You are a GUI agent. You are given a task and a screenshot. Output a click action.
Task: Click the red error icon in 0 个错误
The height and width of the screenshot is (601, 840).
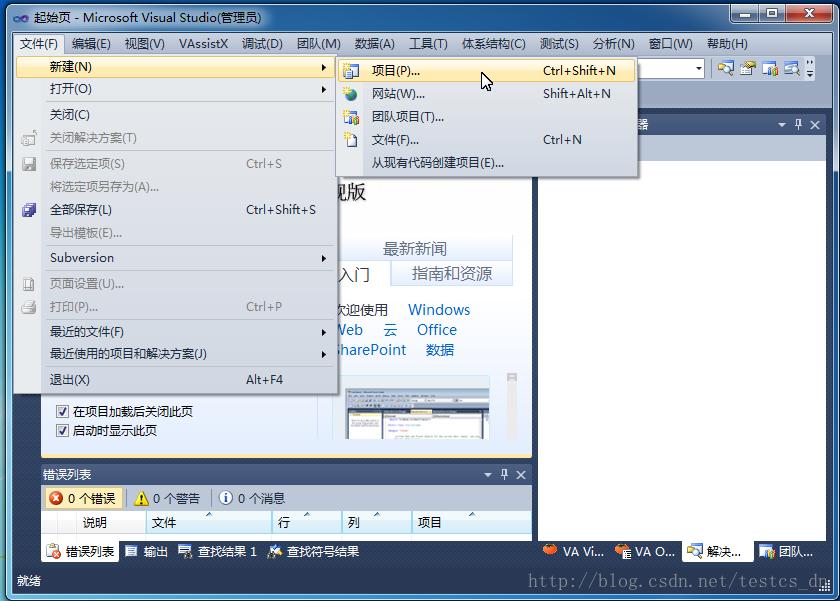[56, 498]
